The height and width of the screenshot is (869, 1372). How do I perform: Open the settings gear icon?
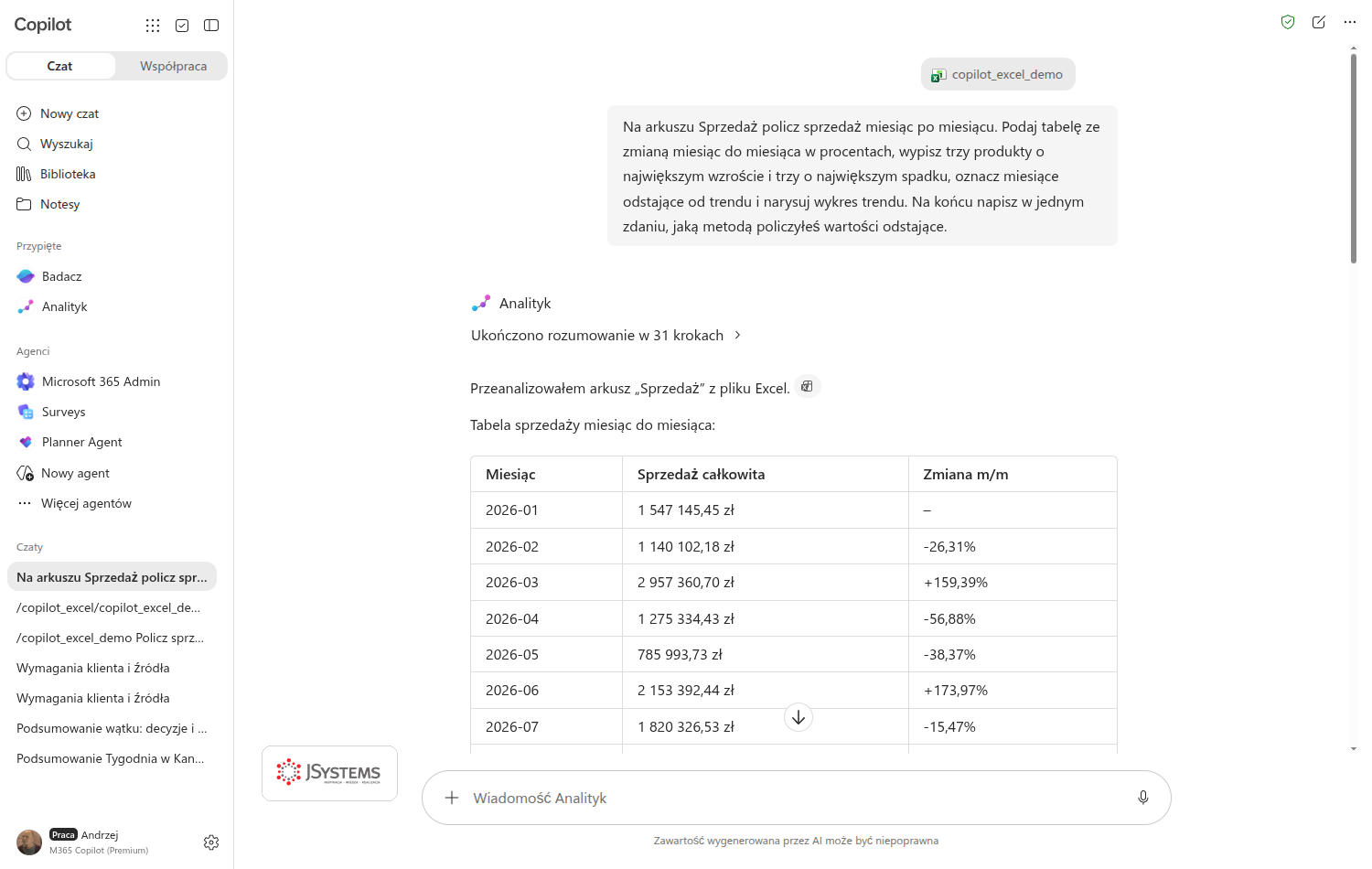tap(211, 842)
